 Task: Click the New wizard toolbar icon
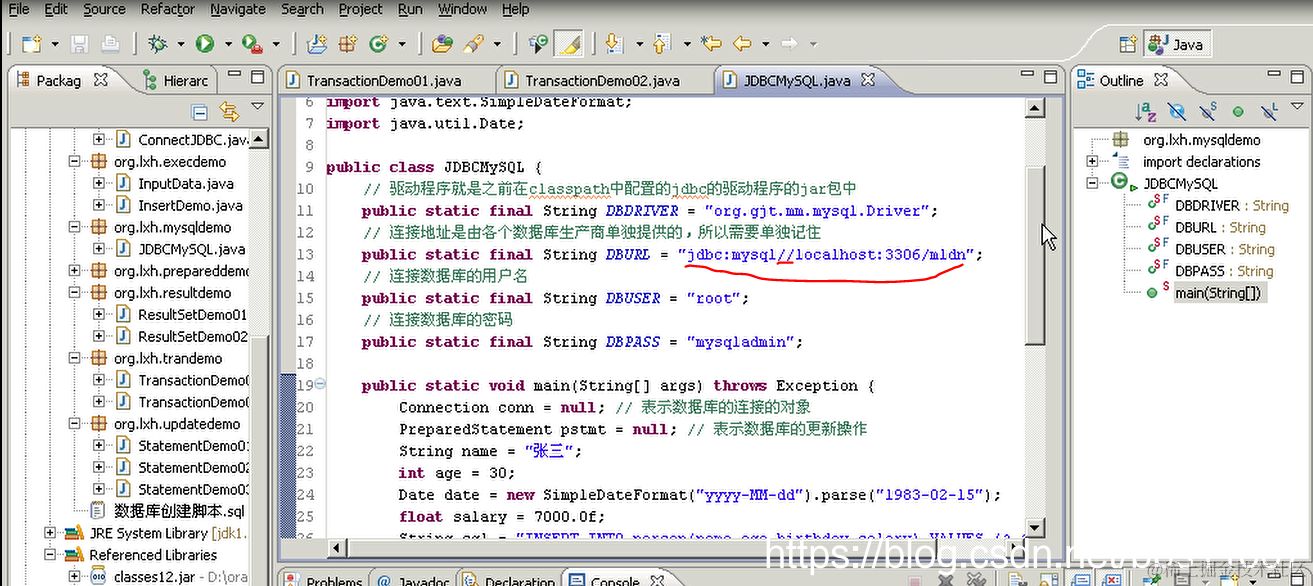(31, 44)
